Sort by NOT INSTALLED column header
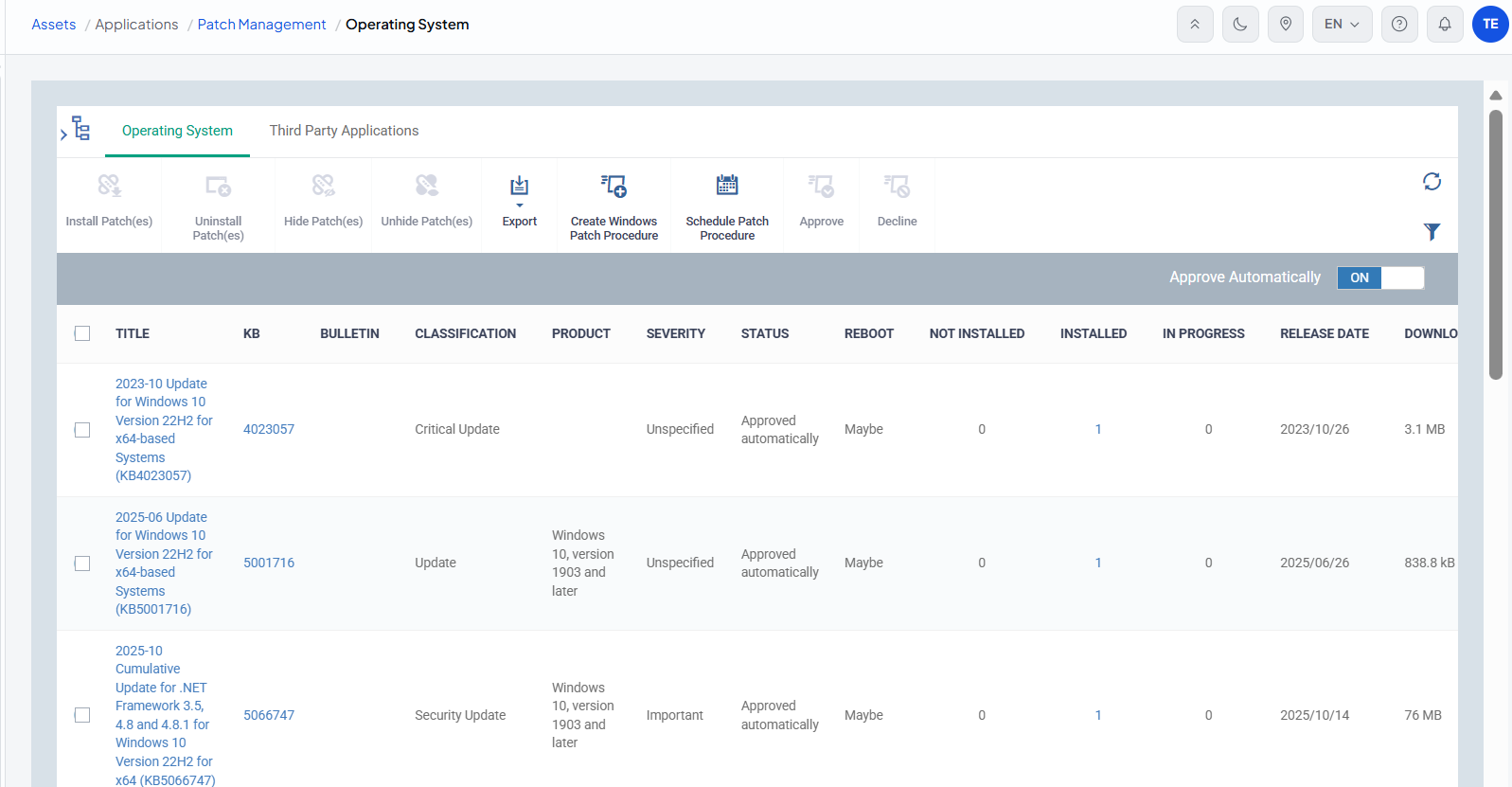Viewport: 1512px width, 787px height. [977, 333]
